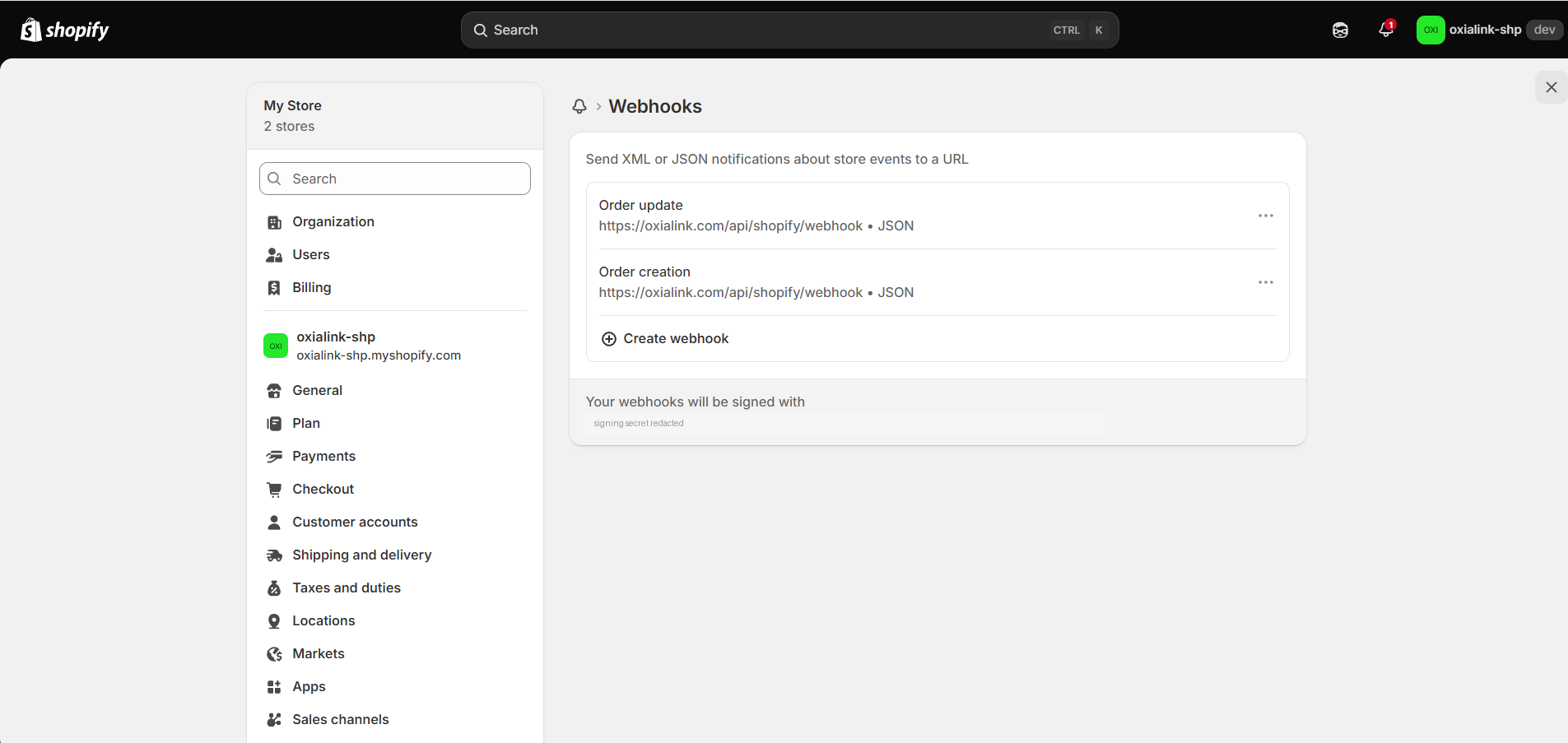Click the plus circle icon beside Create webhook
The width and height of the screenshot is (1568, 743).
(609, 339)
